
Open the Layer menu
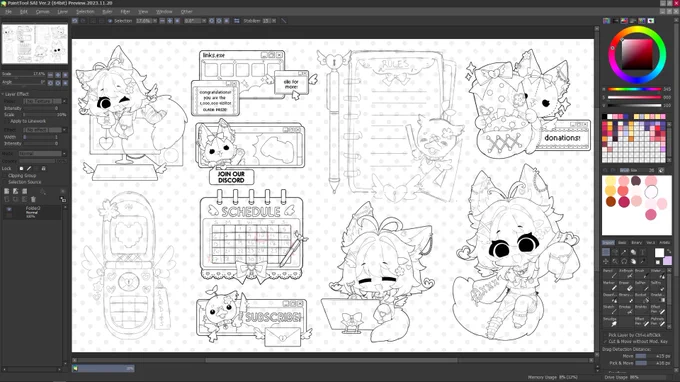tap(62, 12)
